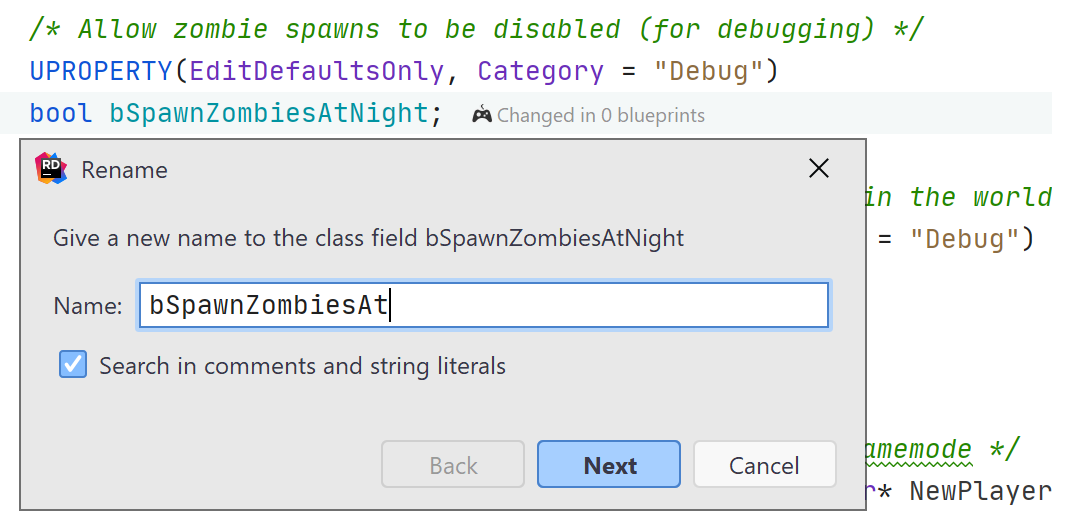Toggle Search in comments and string literals checkbox
The image size is (1068, 524).
(x=73, y=365)
